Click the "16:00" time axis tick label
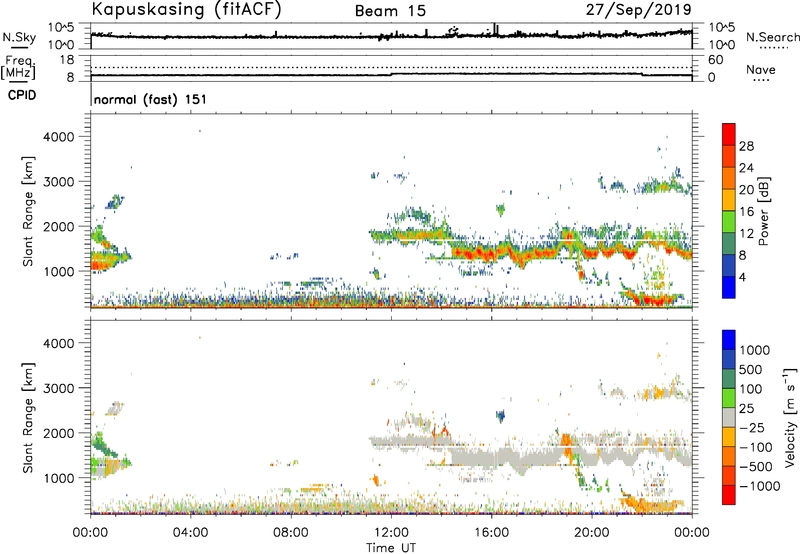 491,533
